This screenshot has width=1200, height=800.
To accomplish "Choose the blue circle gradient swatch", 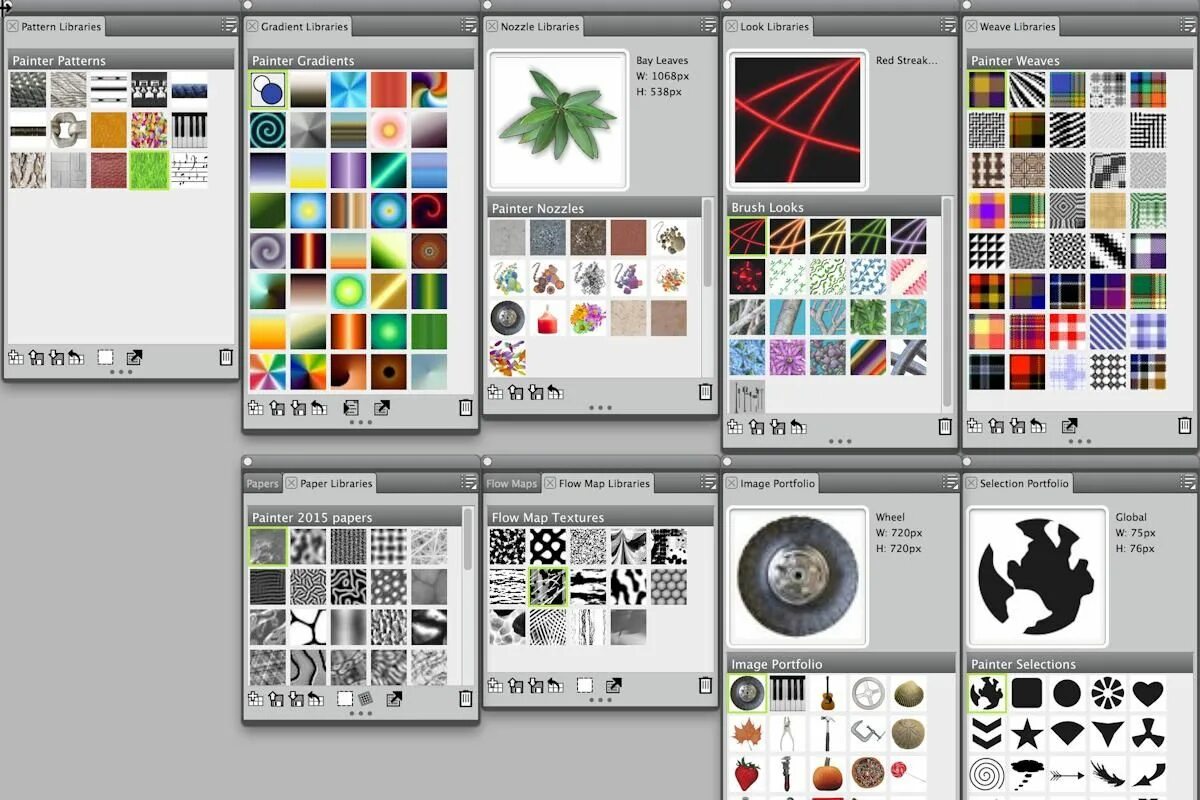I will [268, 90].
